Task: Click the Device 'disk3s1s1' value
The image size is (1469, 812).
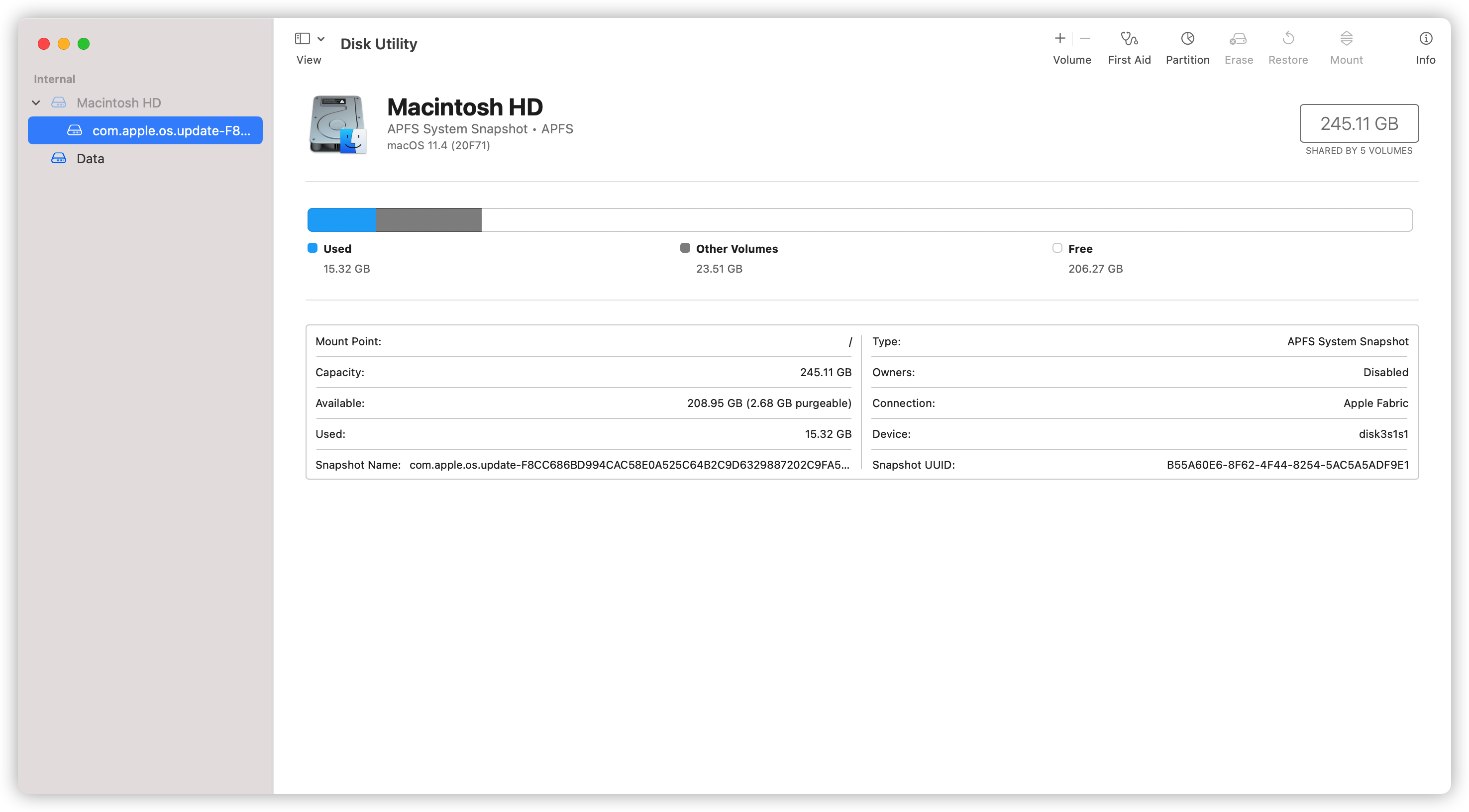Action: click(1383, 434)
